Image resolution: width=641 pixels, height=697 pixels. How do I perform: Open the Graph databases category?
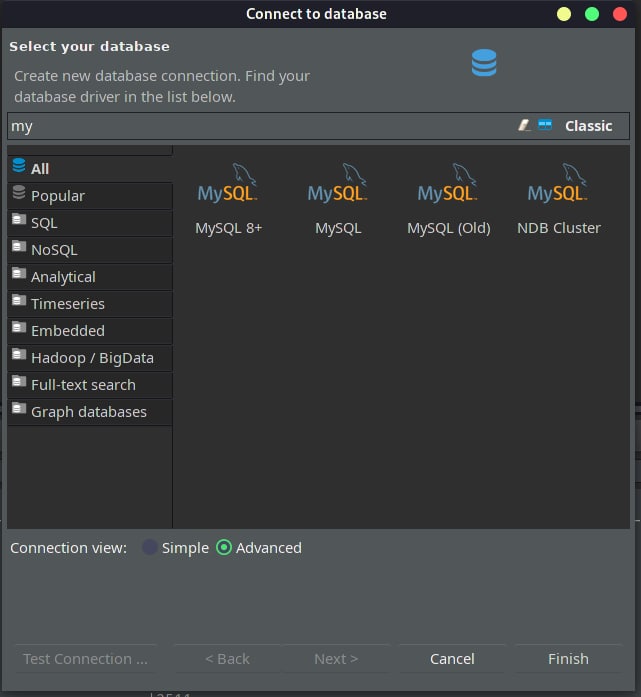(90, 412)
